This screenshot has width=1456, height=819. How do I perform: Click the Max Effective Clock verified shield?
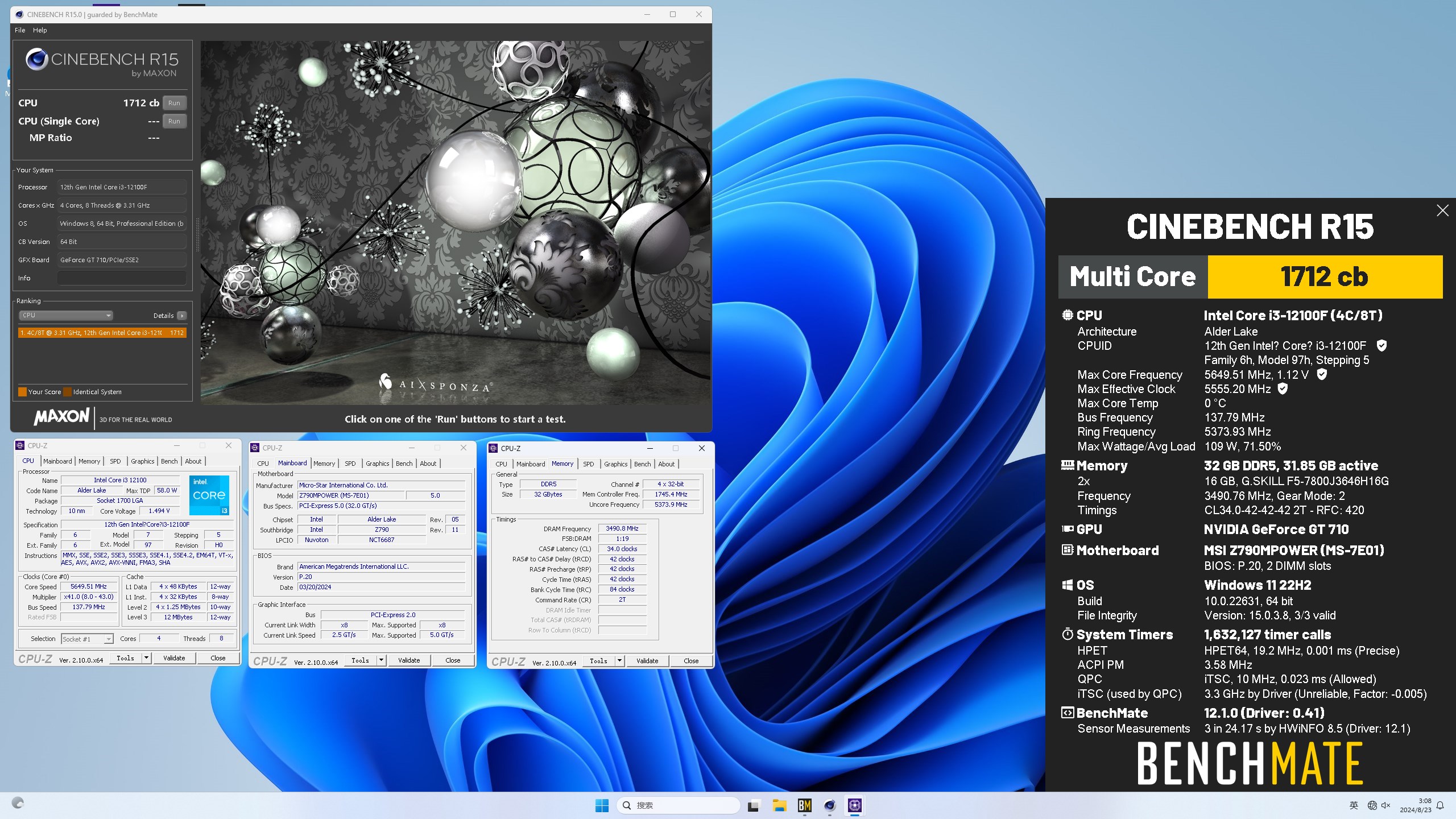(1283, 388)
